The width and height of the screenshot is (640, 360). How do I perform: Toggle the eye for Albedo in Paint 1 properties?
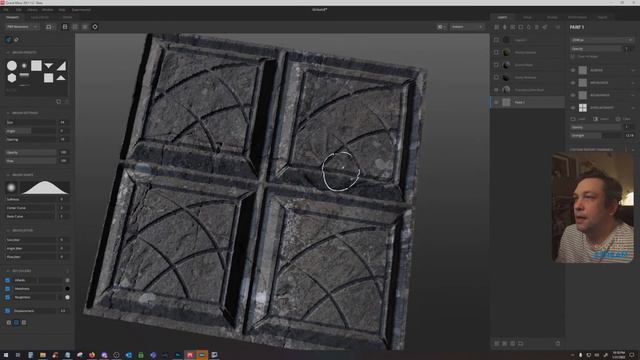573,70
